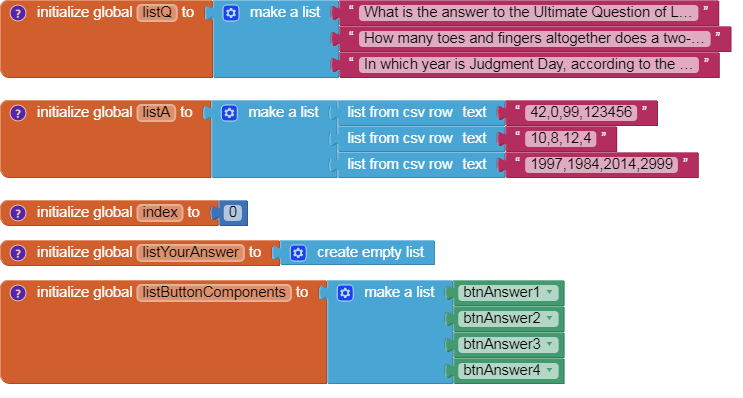The height and width of the screenshot is (398, 743).
Task: Click the question mark on index block
Action: pyautogui.click(x=18, y=213)
